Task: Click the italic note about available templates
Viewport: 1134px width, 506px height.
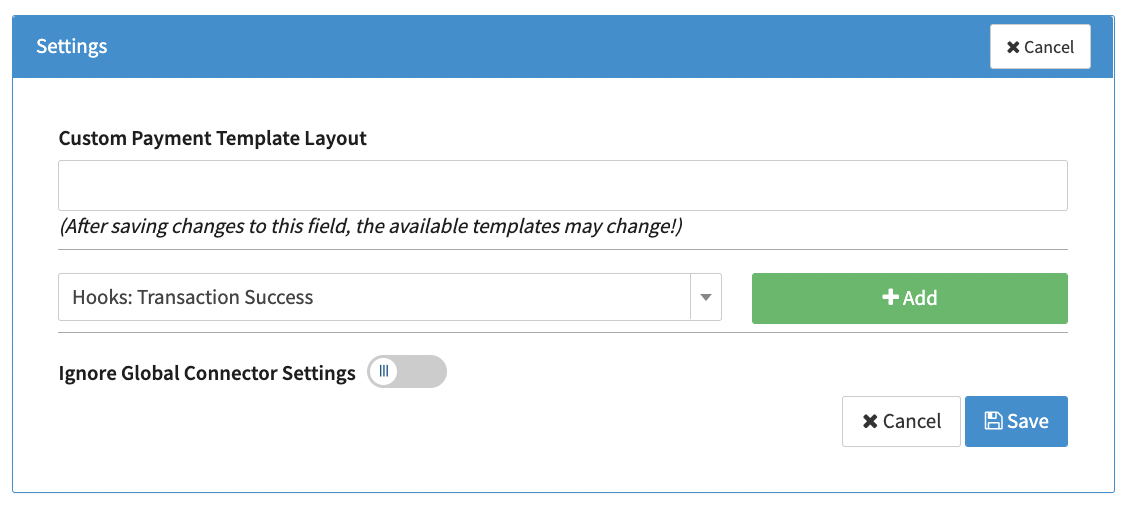Action: (371, 227)
